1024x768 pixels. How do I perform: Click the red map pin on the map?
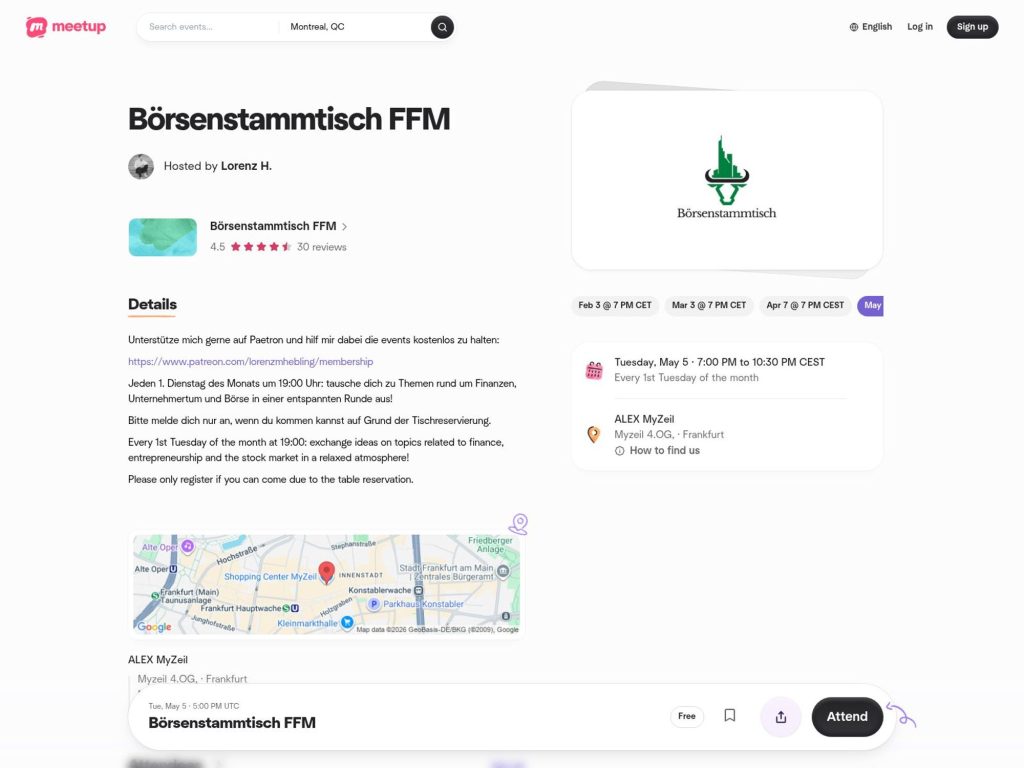point(326,570)
